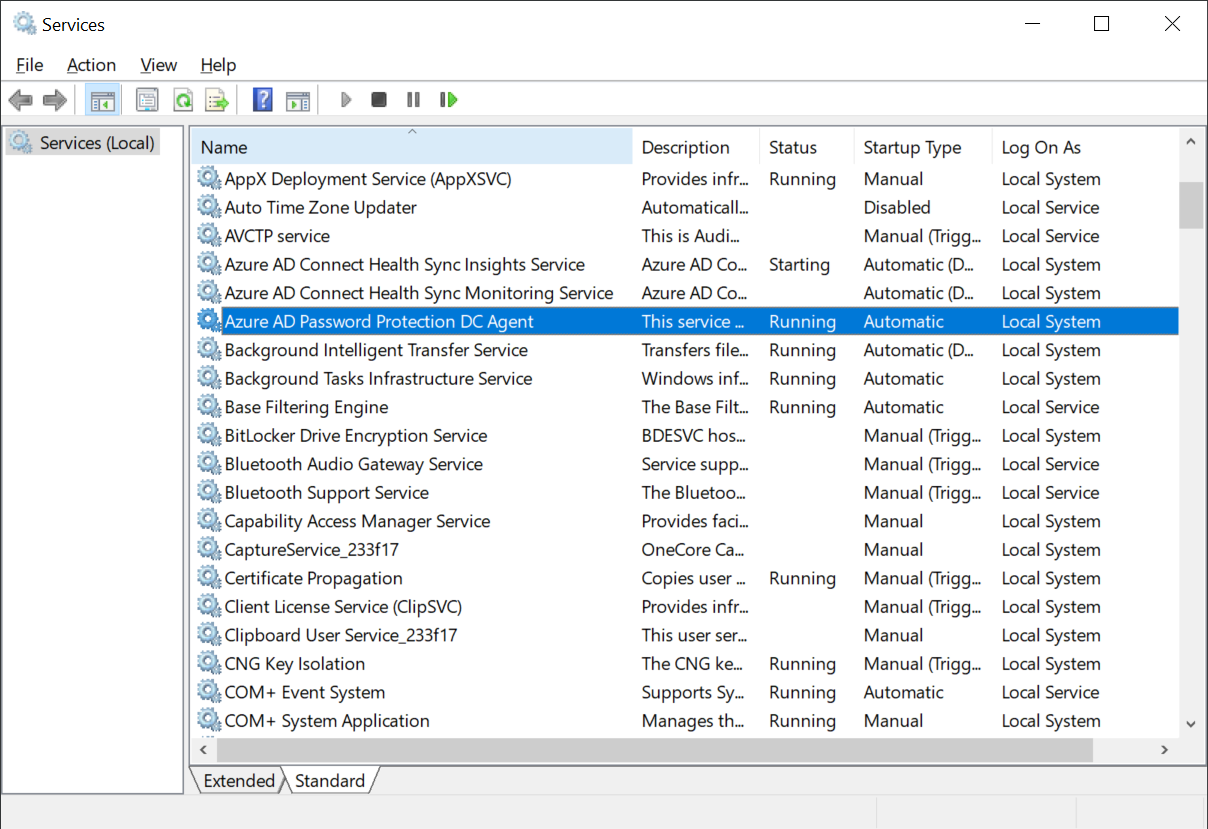This screenshot has width=1208, height=829.
Task: Click the 'Disabled' startup type cell
Action: click(x=897, y=208)
